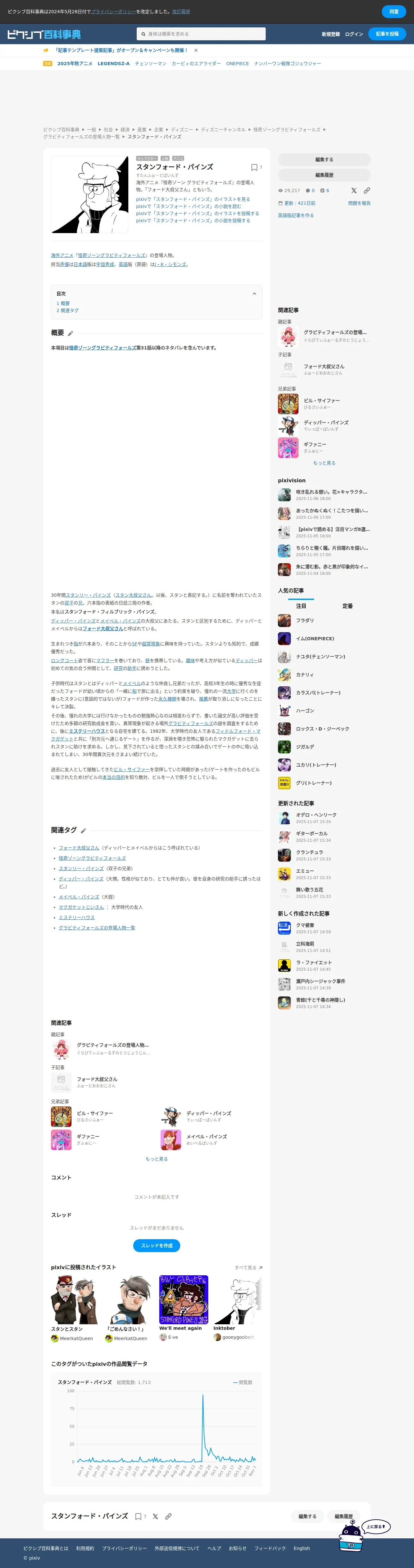Screen dimensions: 414x1568
Task: Switch to the 定番 popular articles tab
Action: (x=348, y=606)
